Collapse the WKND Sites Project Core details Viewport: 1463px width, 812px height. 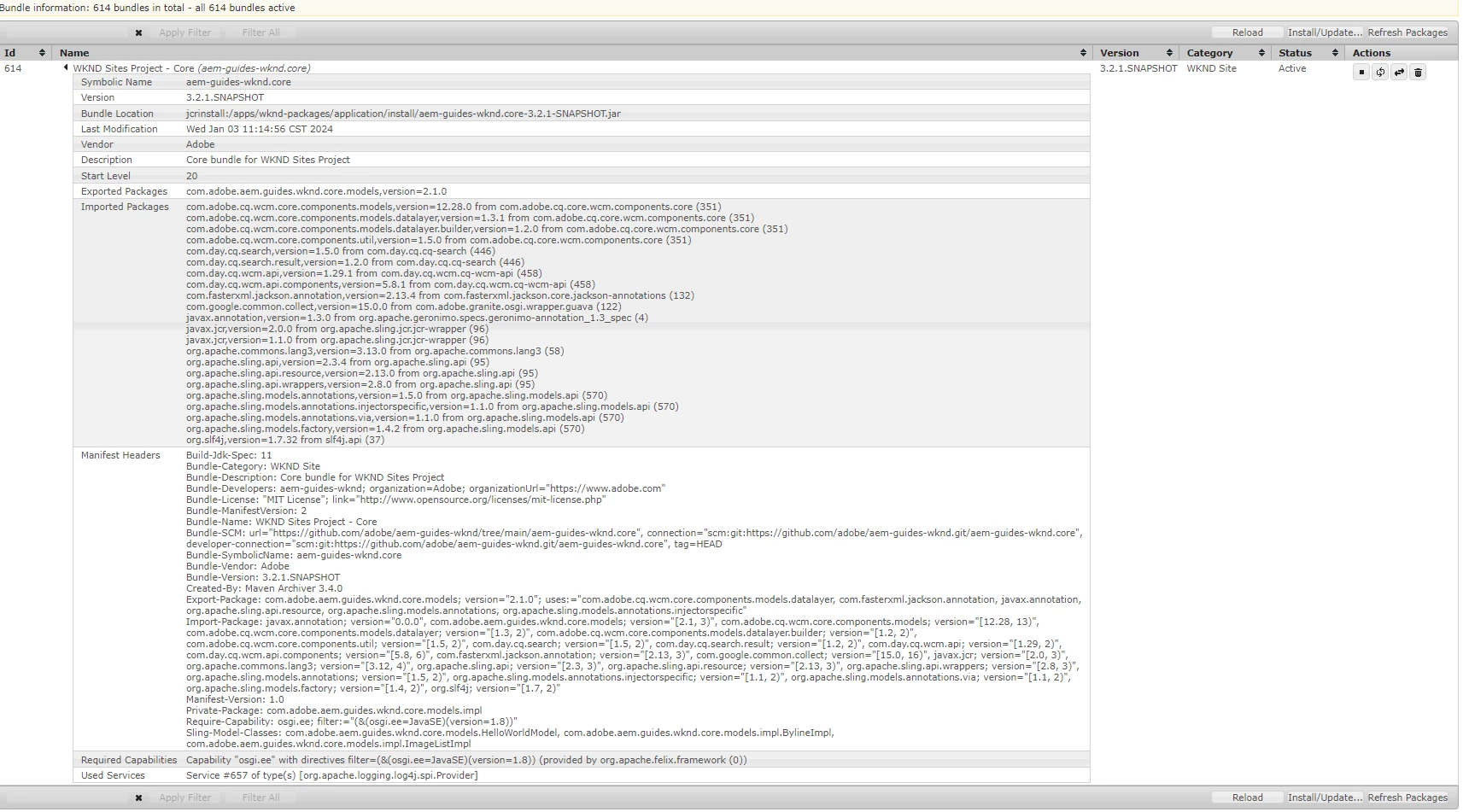(66, 67)
